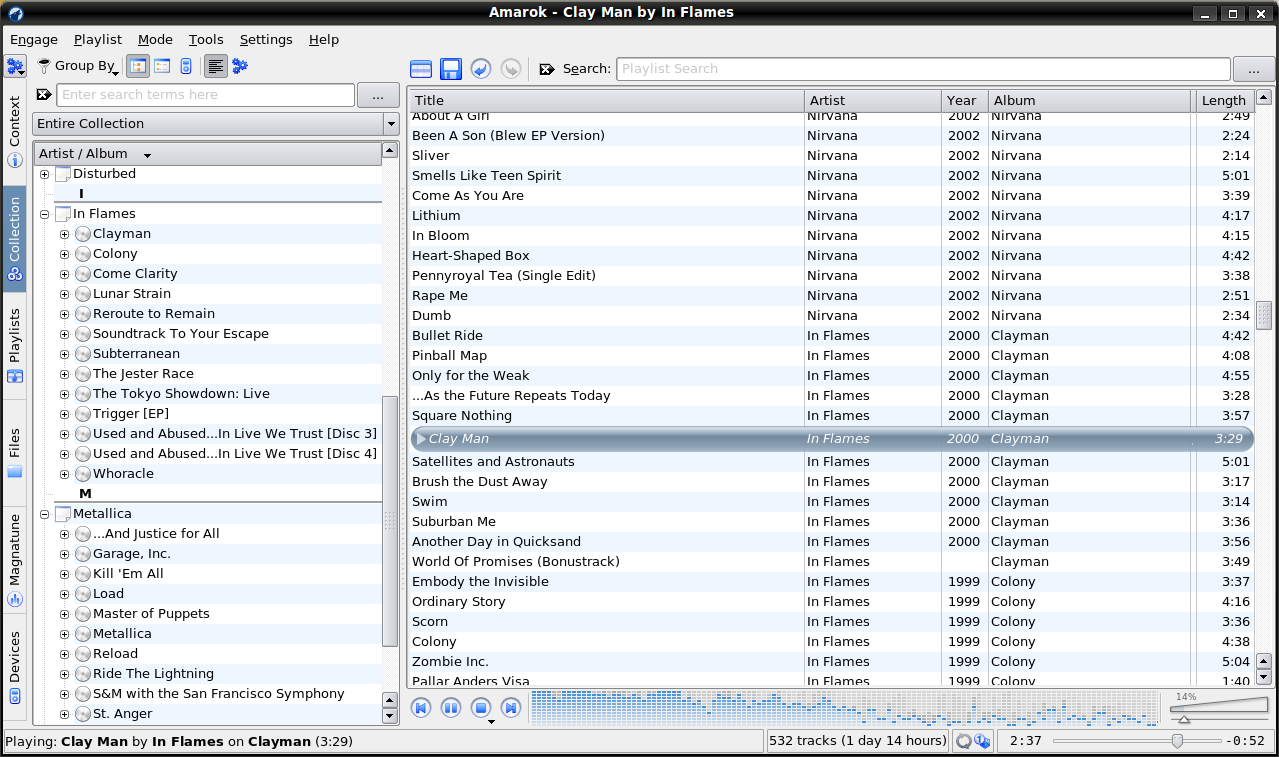
Task: Click the Artist / Album tree header
Action: 207,154
